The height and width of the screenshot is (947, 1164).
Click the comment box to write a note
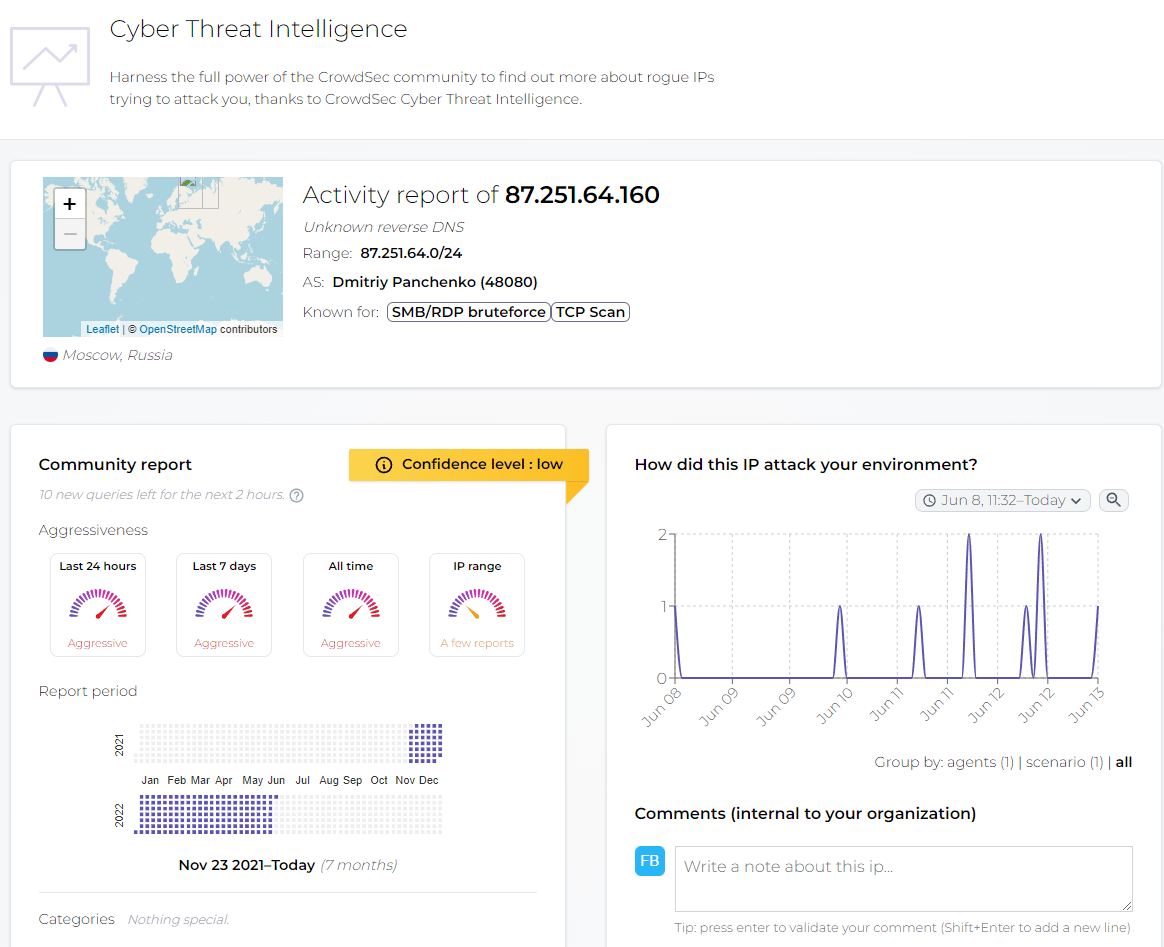tap(903, 879)
